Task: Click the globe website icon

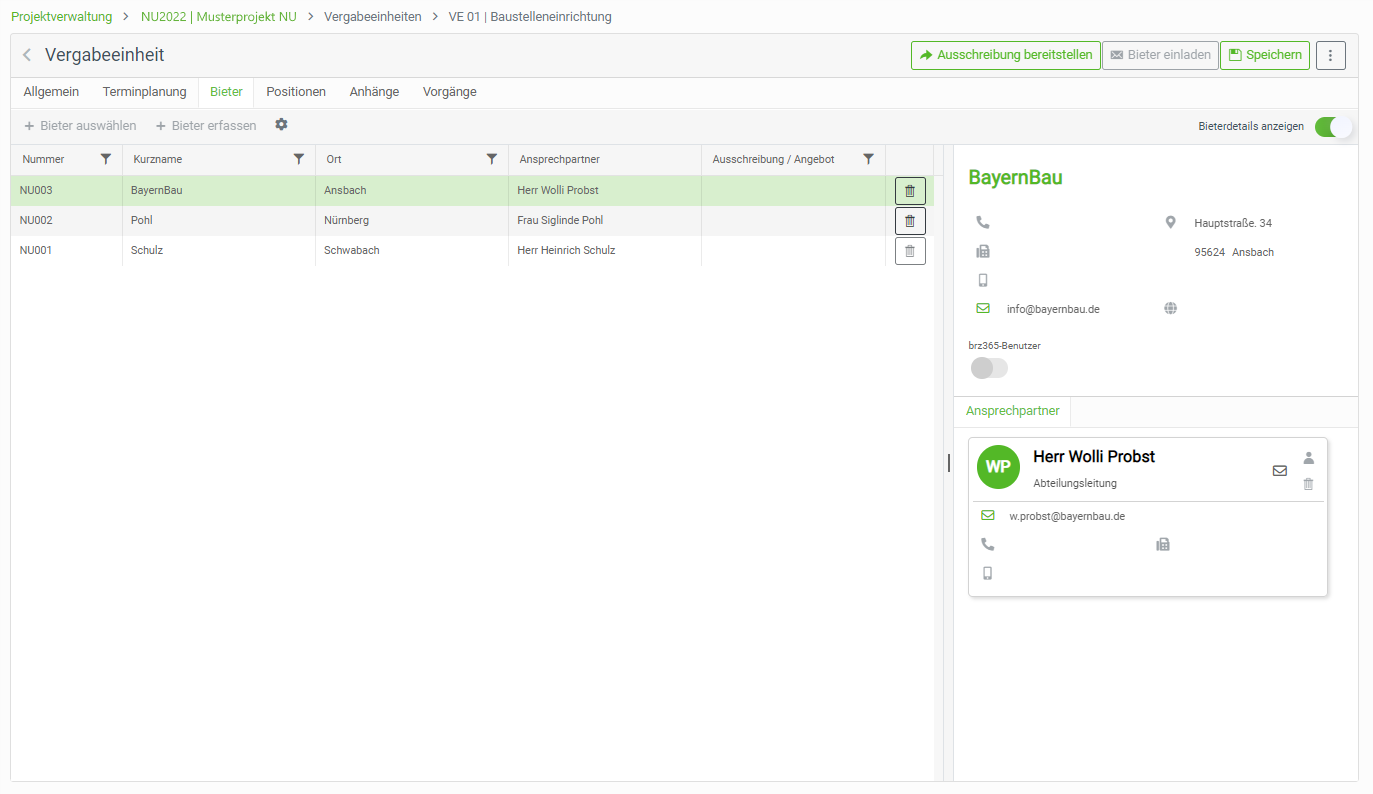Action: [1171, 309]
